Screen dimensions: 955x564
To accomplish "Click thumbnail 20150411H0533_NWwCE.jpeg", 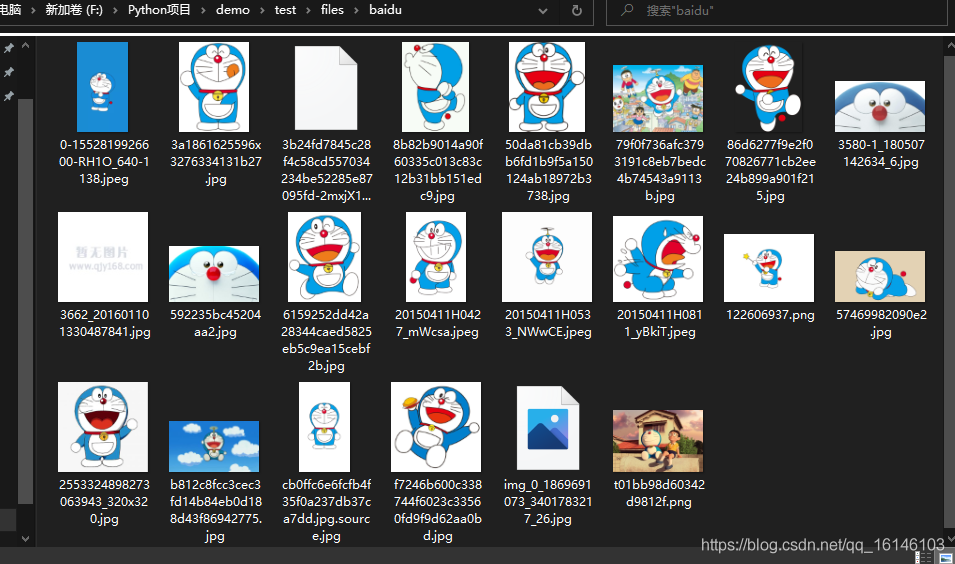I will pos(547,256).
